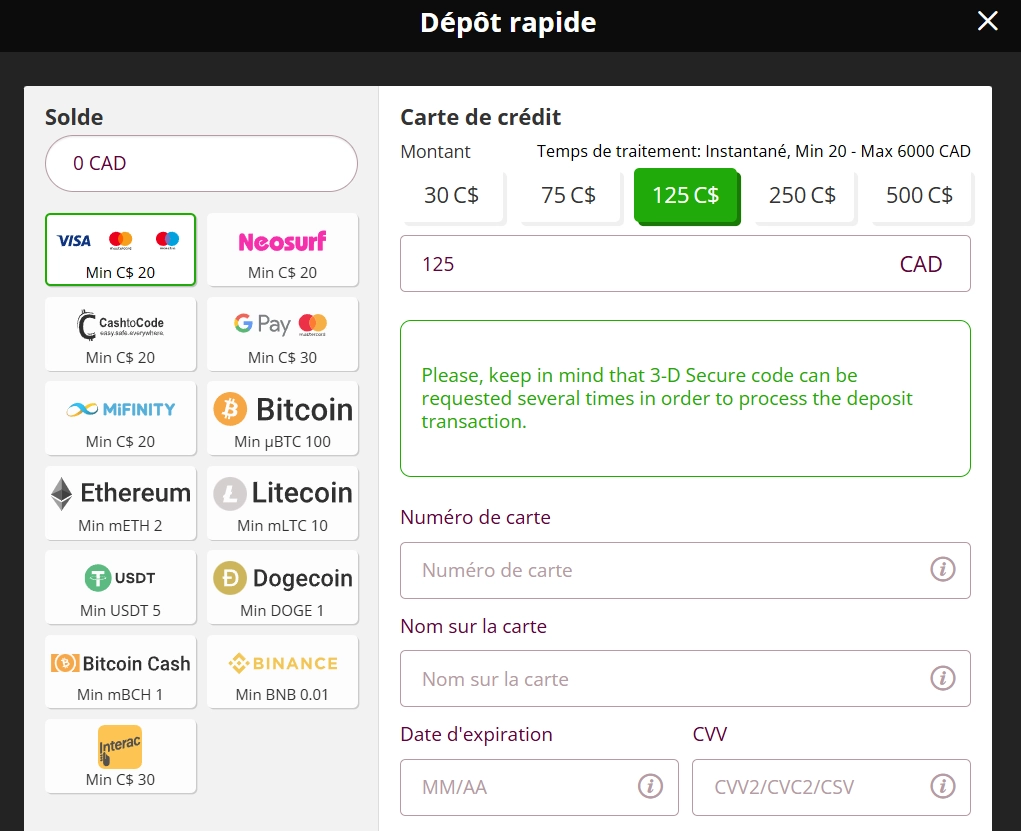Select the 500 C$ amount option
Image resolution: width=1021 pixels, height=831 pixels.
tap(918, 195)
